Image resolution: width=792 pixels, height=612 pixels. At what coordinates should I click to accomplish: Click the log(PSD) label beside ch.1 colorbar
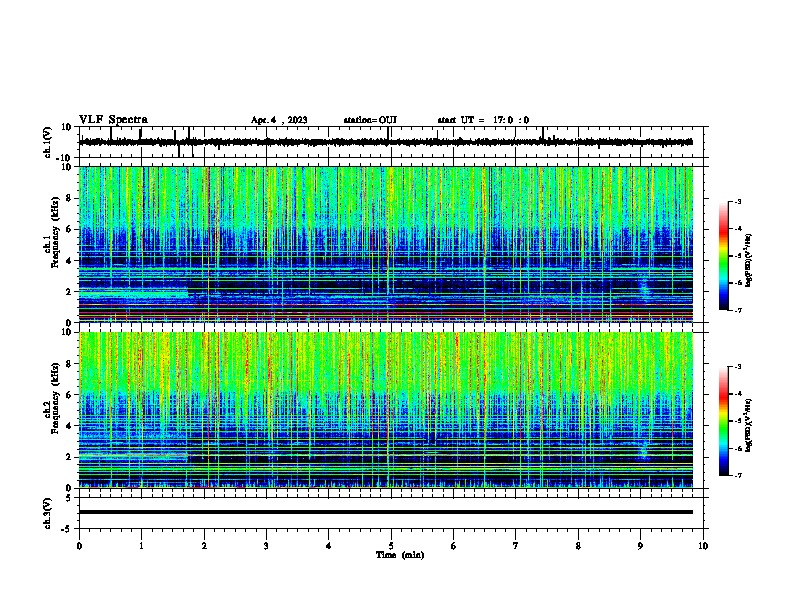click(x=748, y=261)
